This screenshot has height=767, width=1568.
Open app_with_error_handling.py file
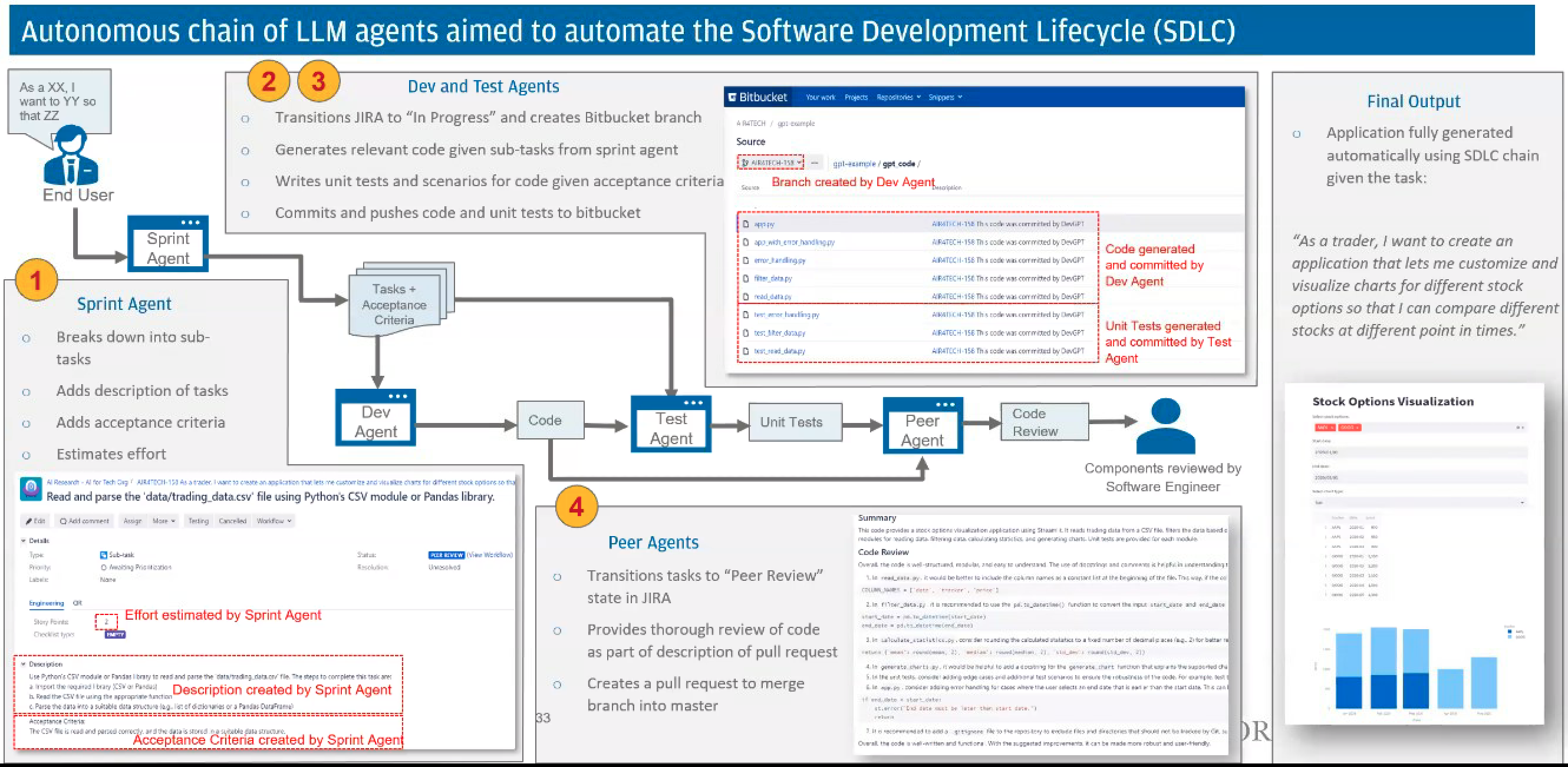tap(794, 242)
